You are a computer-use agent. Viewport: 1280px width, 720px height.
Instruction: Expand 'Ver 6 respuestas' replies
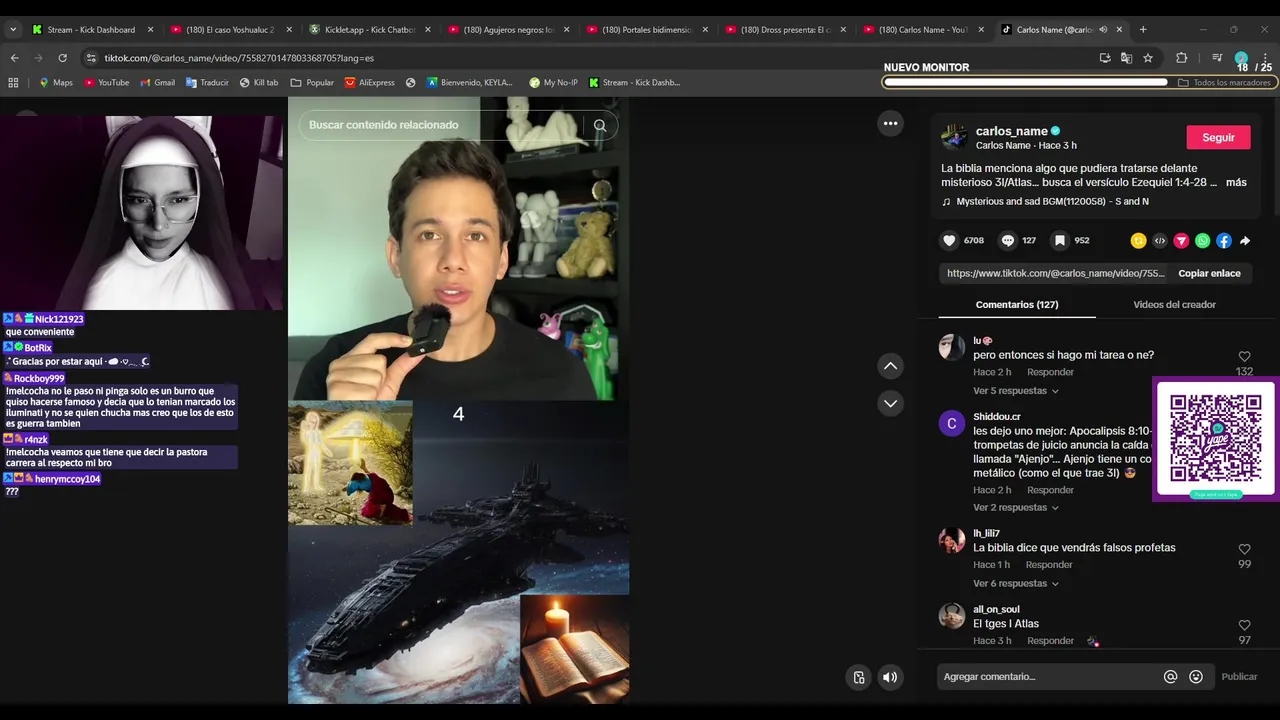(x=1015, y=584)
